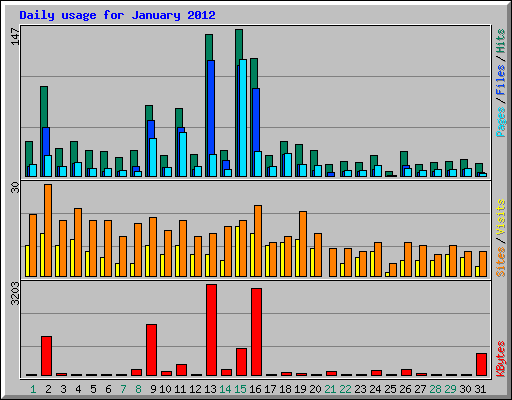Click day 8 on the x-axis
The image size is (512, 400).
pyautogui.click(x=138, y=389)
